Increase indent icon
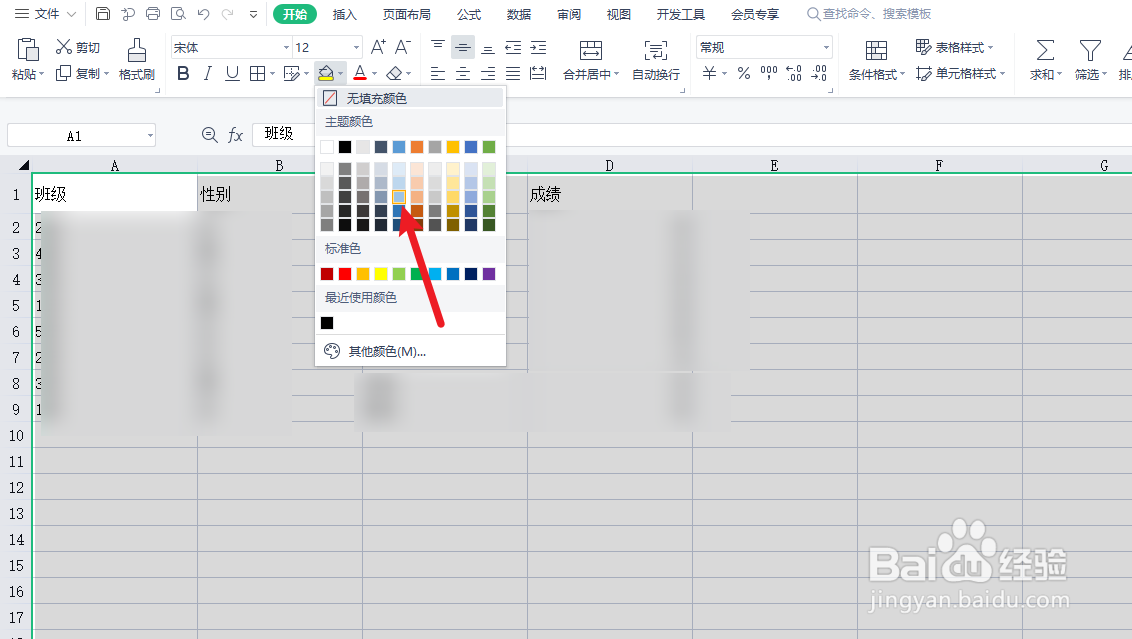Image resolution: width=1132 pixels, height=639 pixels. 539,48
